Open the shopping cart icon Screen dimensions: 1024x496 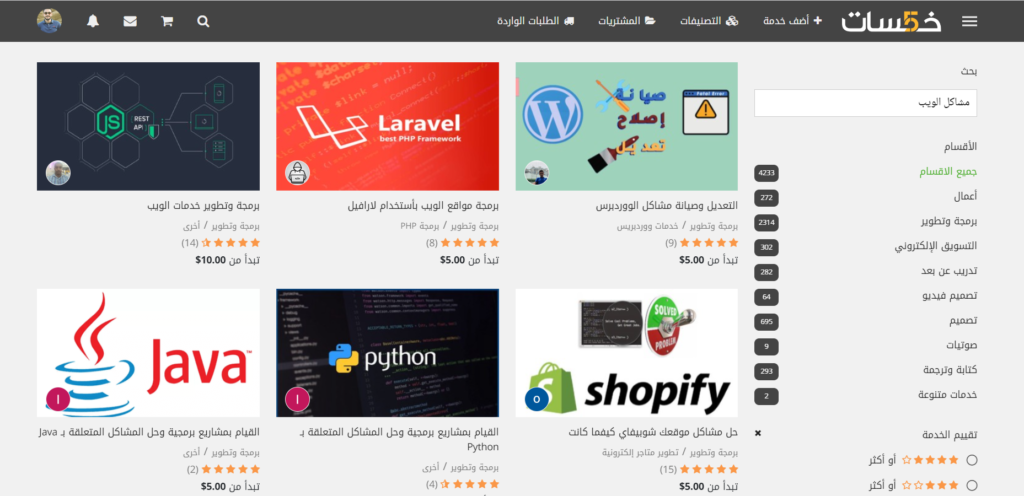[x=167, y=22]
